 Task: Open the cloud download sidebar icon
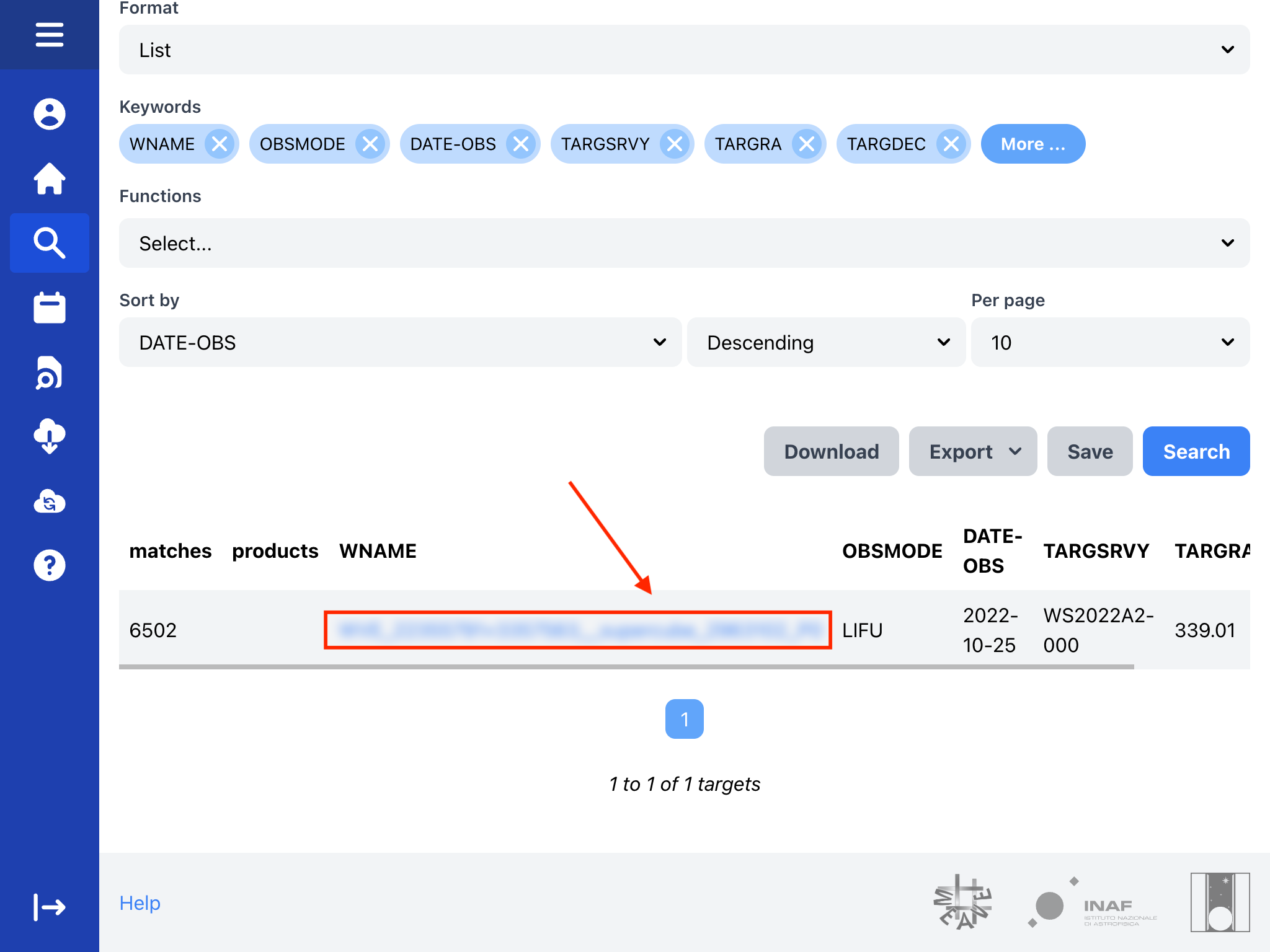point(50,436)
